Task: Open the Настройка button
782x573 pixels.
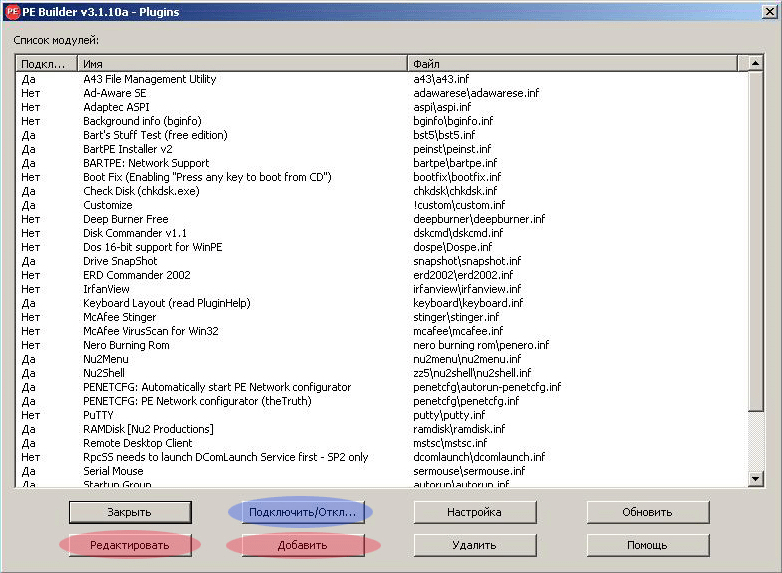Action: (x=475, y=512)
